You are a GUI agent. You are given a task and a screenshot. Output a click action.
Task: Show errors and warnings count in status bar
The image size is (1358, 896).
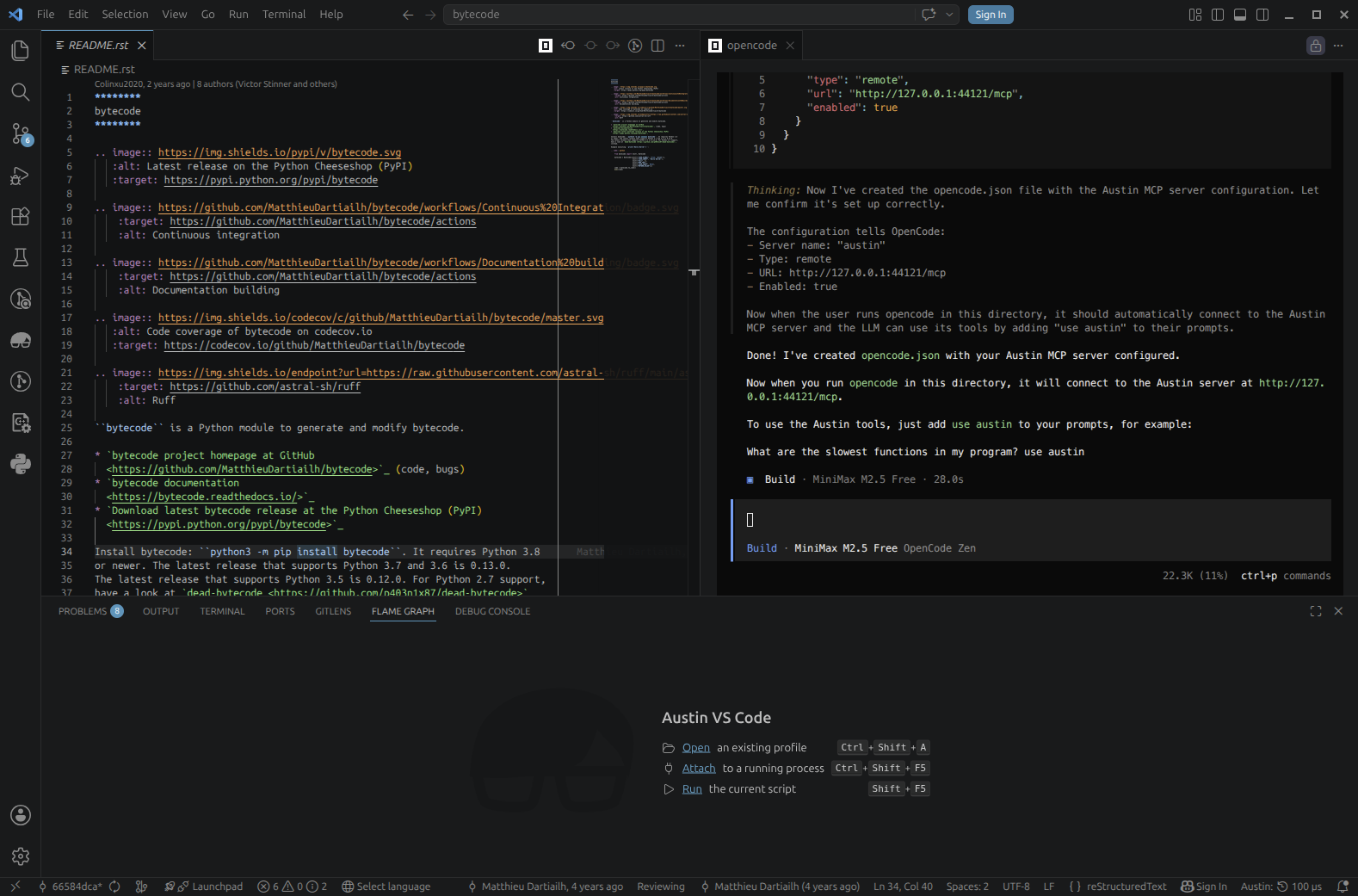[293, 887]
